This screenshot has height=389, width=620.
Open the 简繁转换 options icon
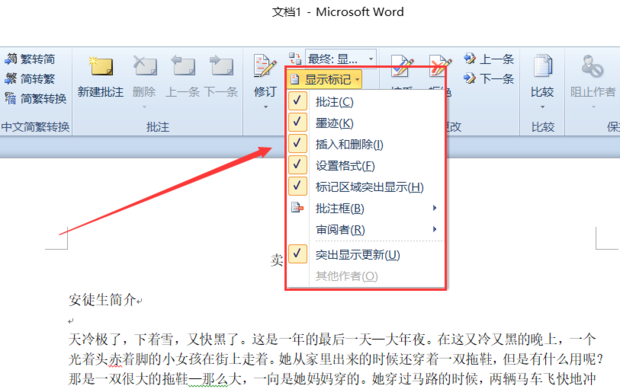click(11, 98)
